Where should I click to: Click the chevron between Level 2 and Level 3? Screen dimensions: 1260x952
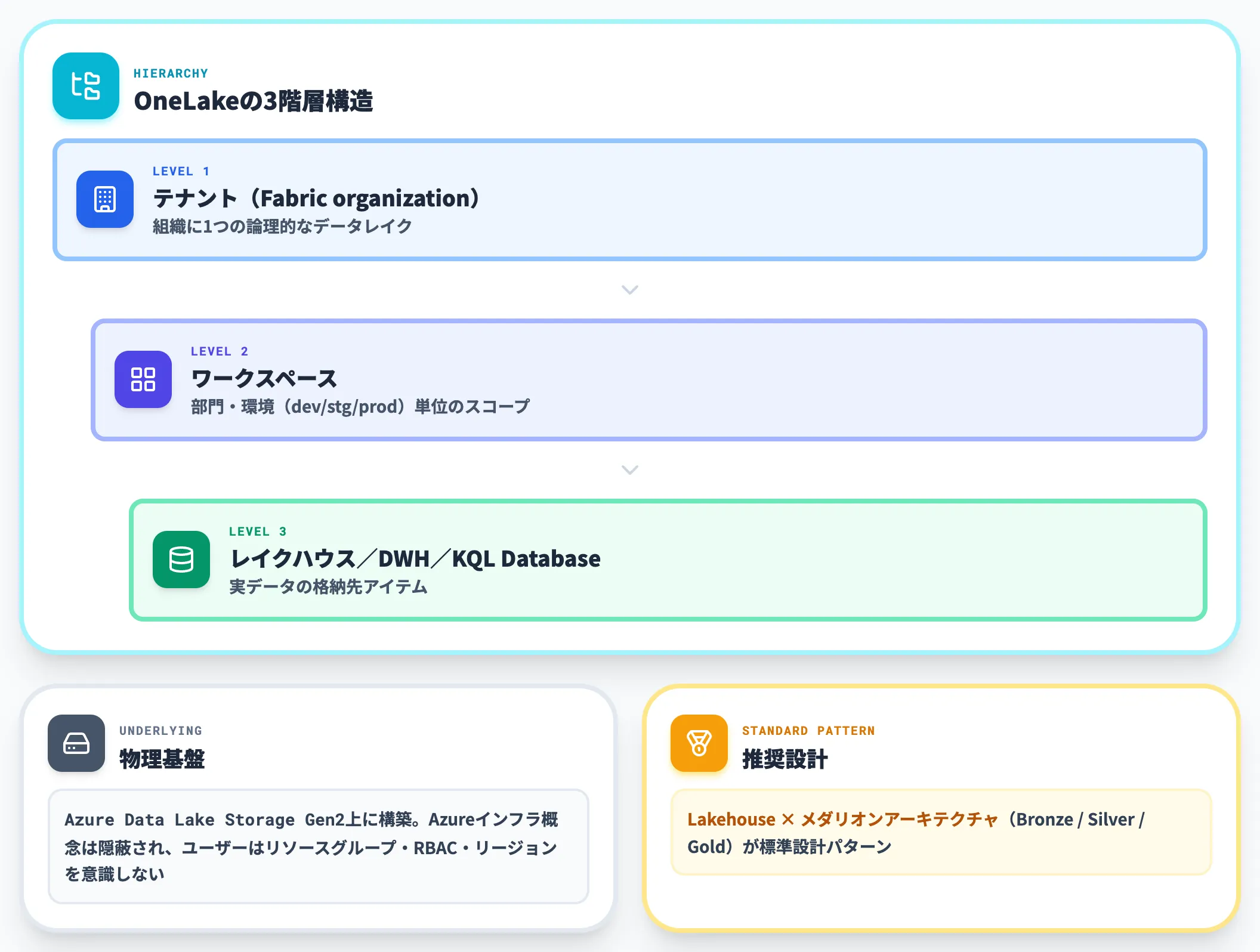click(630, 470)
